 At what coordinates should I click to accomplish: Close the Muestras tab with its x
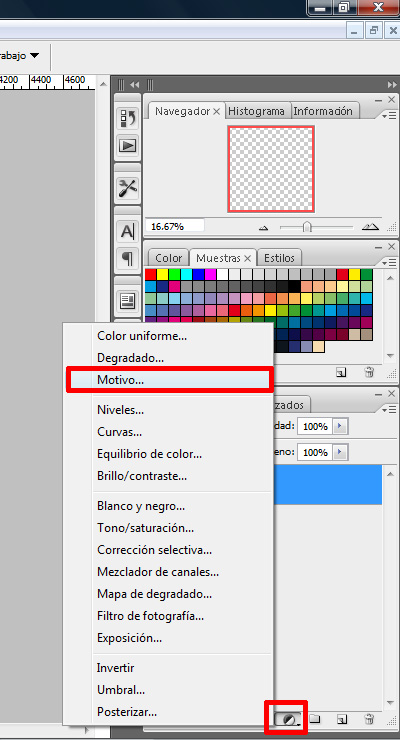tap(248, 258)
